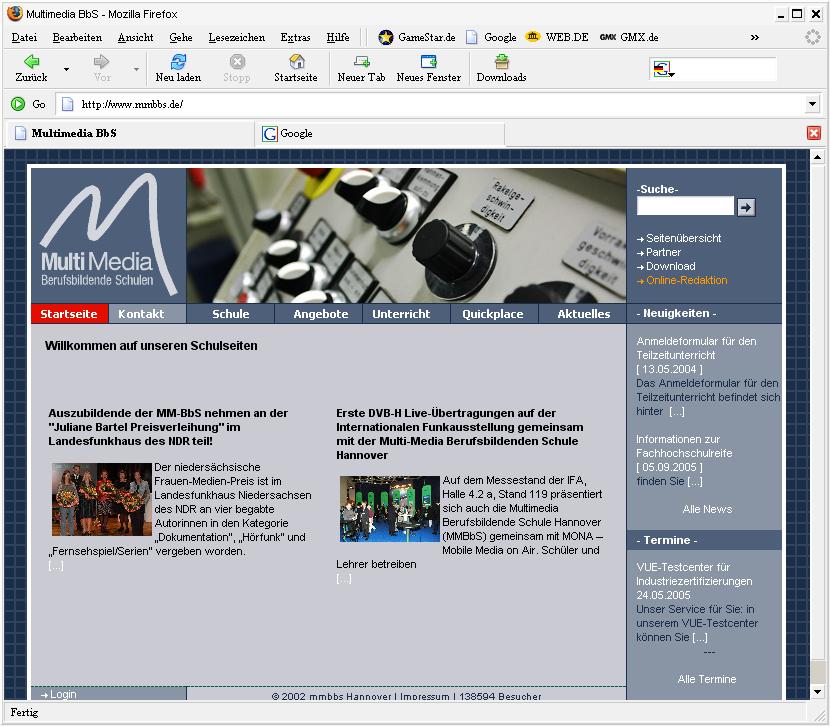Click the Alle News link

pyautogui.click(x=707, y=509)
